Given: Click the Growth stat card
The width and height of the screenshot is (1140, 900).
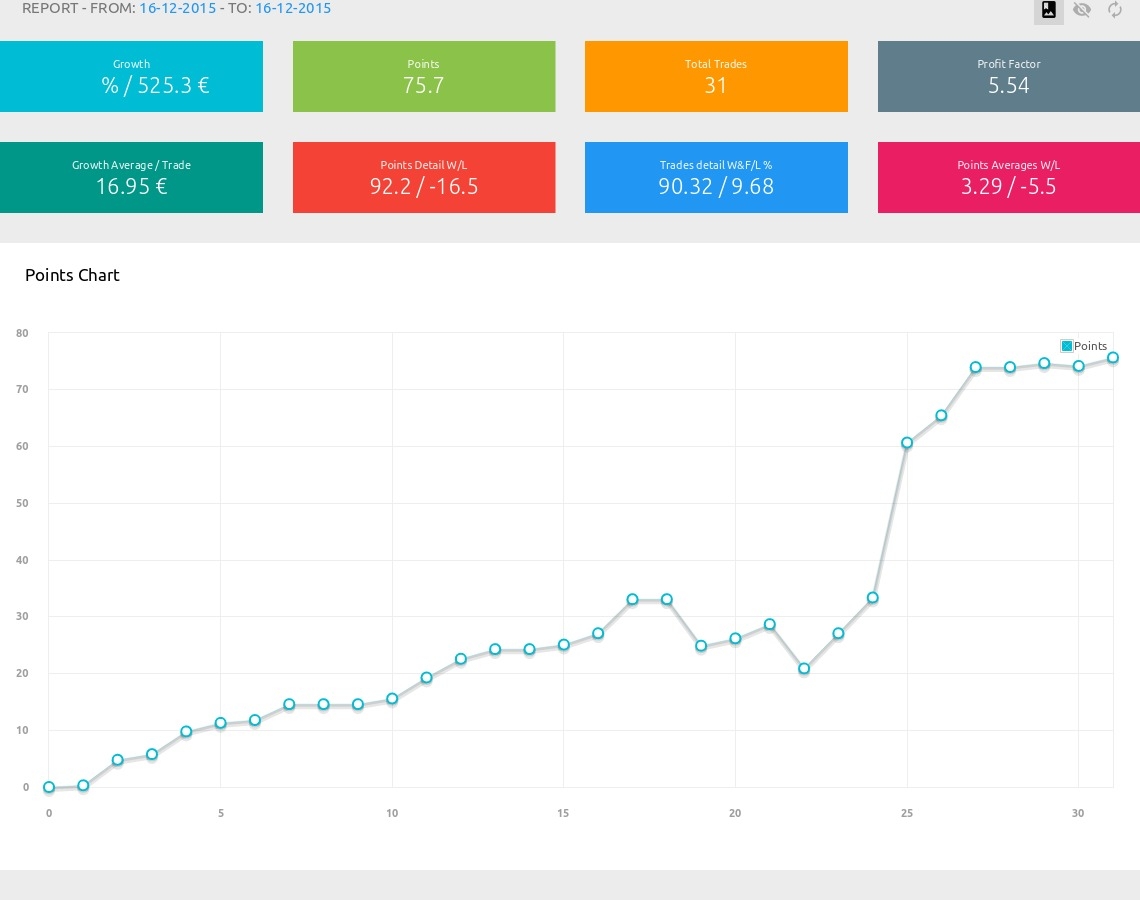Looking at the screenshot, I should [131, 76].
